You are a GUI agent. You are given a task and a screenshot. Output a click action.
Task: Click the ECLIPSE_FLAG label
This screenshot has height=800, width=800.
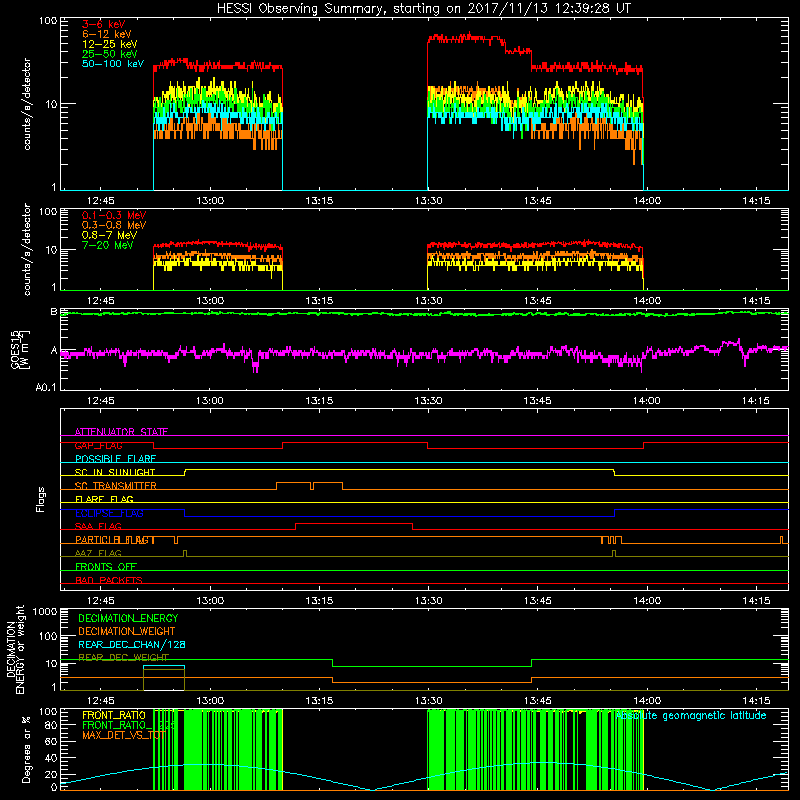point(109,513)
